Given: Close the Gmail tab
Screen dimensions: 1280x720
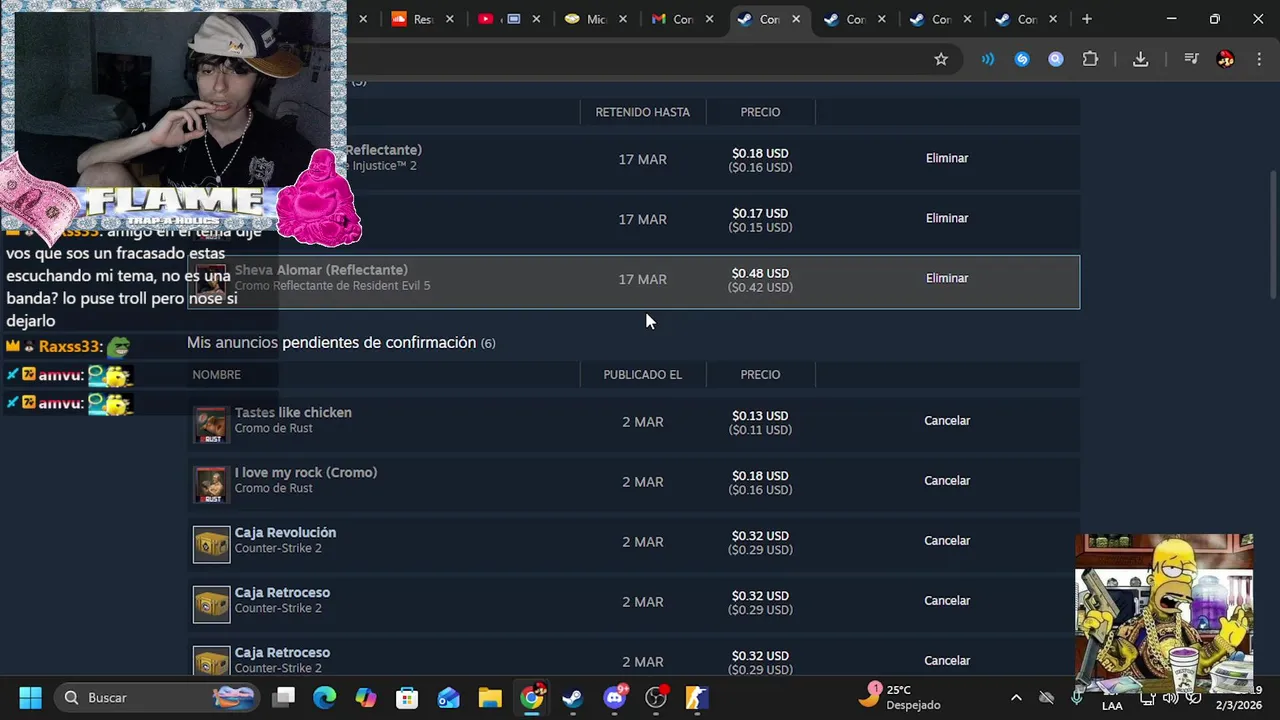Looking at the screenshot, I should pos(709,19).
